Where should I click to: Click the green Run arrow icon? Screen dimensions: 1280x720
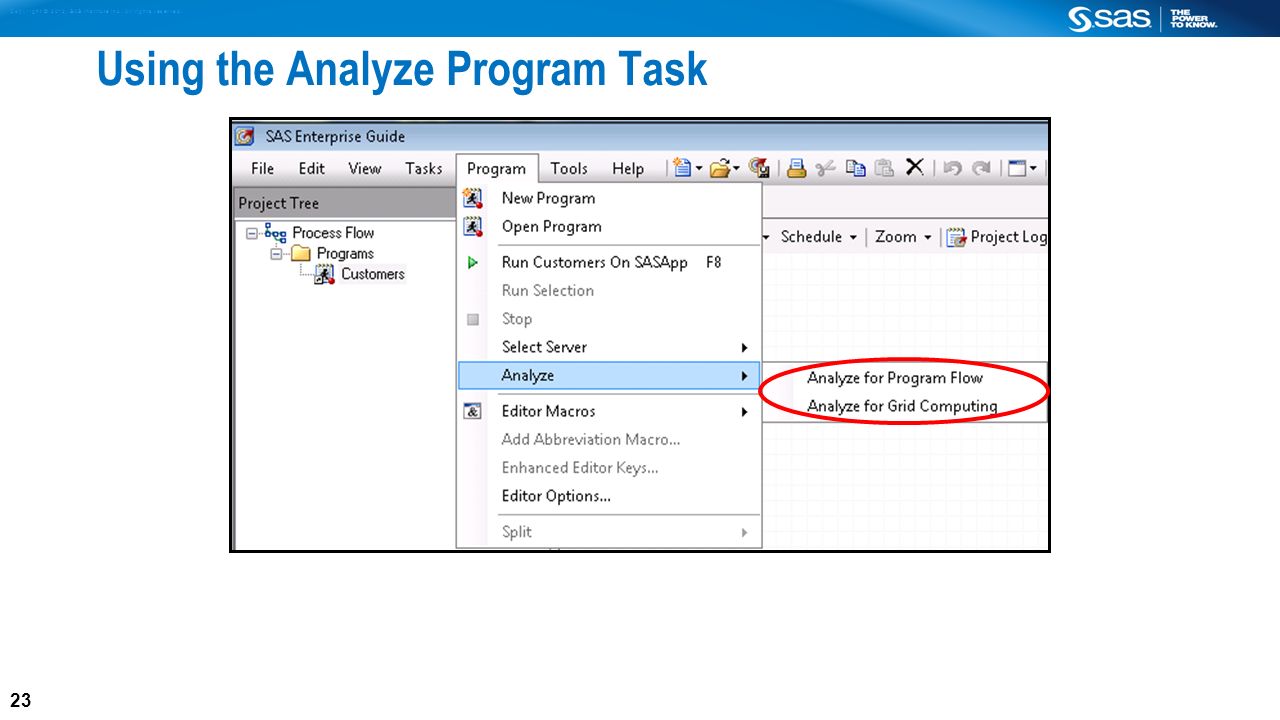tap(473, 262)
